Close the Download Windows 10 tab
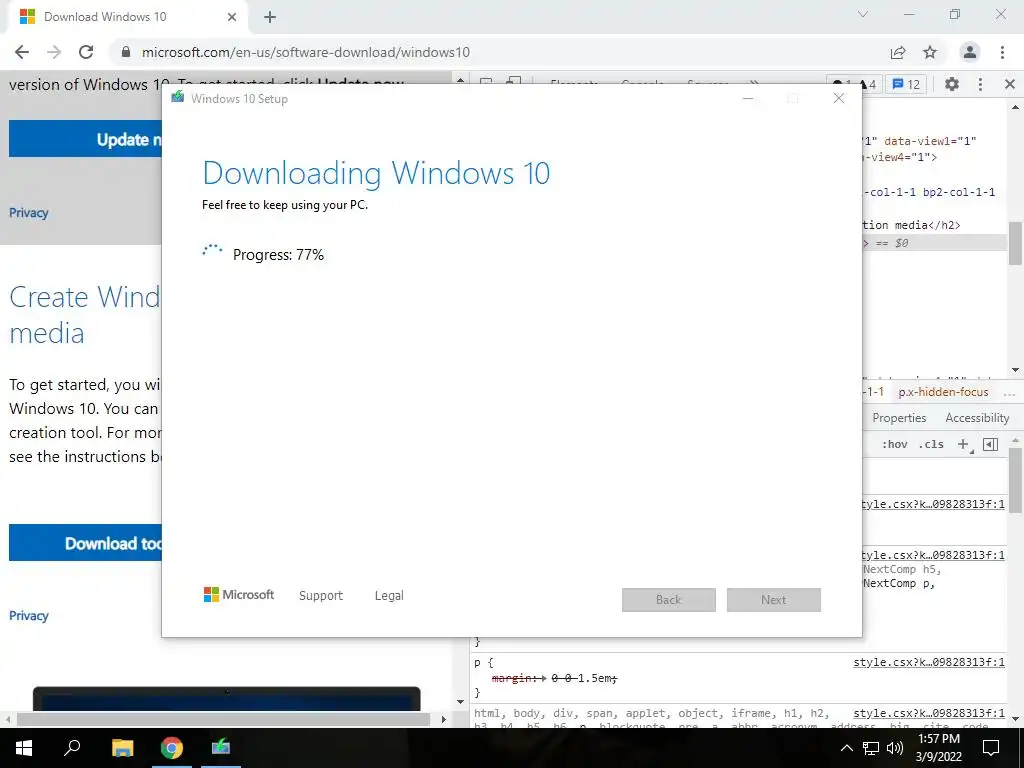 click(232, 17)
